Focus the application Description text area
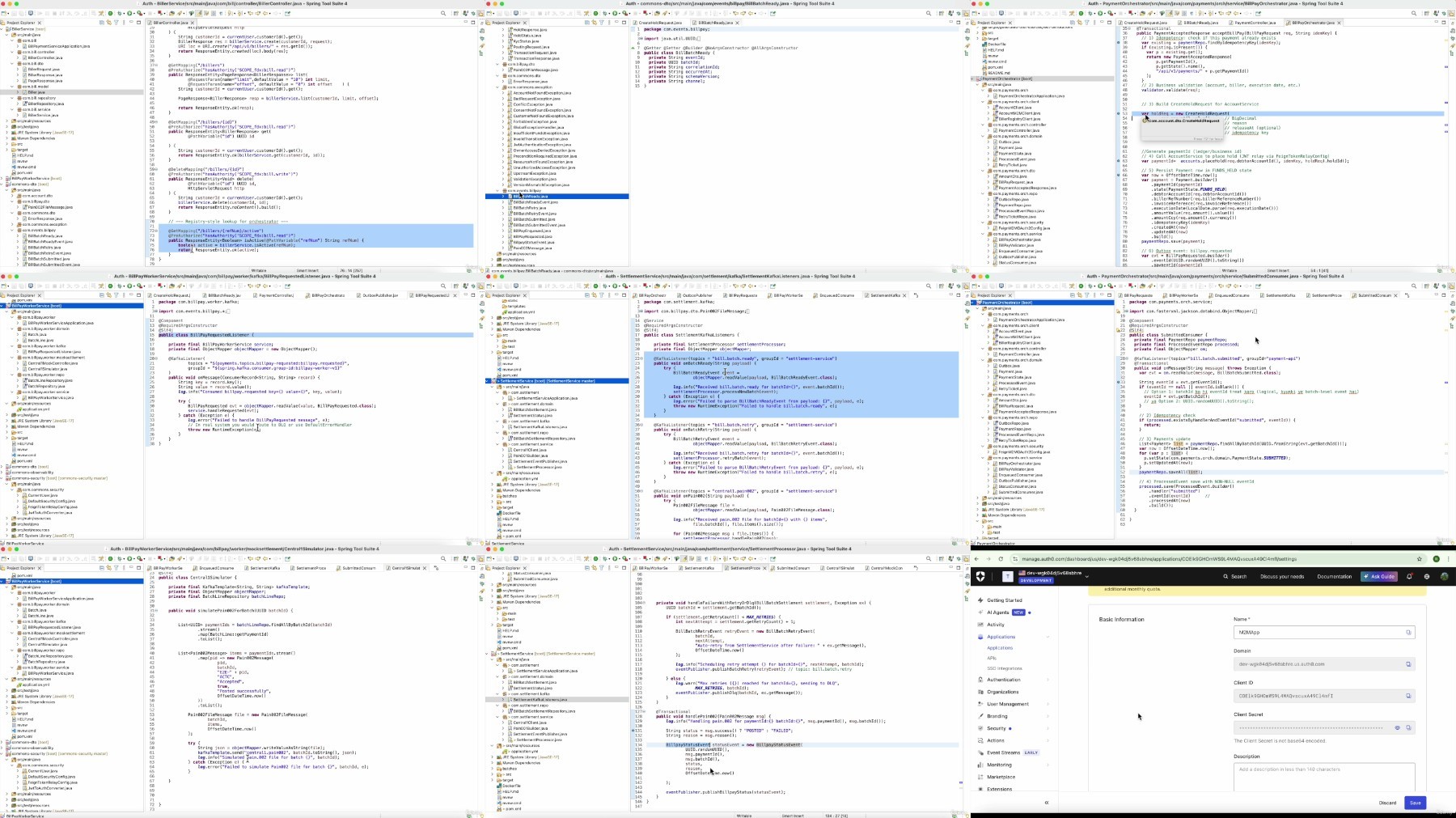The width and height of the screenshot is (1456, 818). [x=1323, y=775]
